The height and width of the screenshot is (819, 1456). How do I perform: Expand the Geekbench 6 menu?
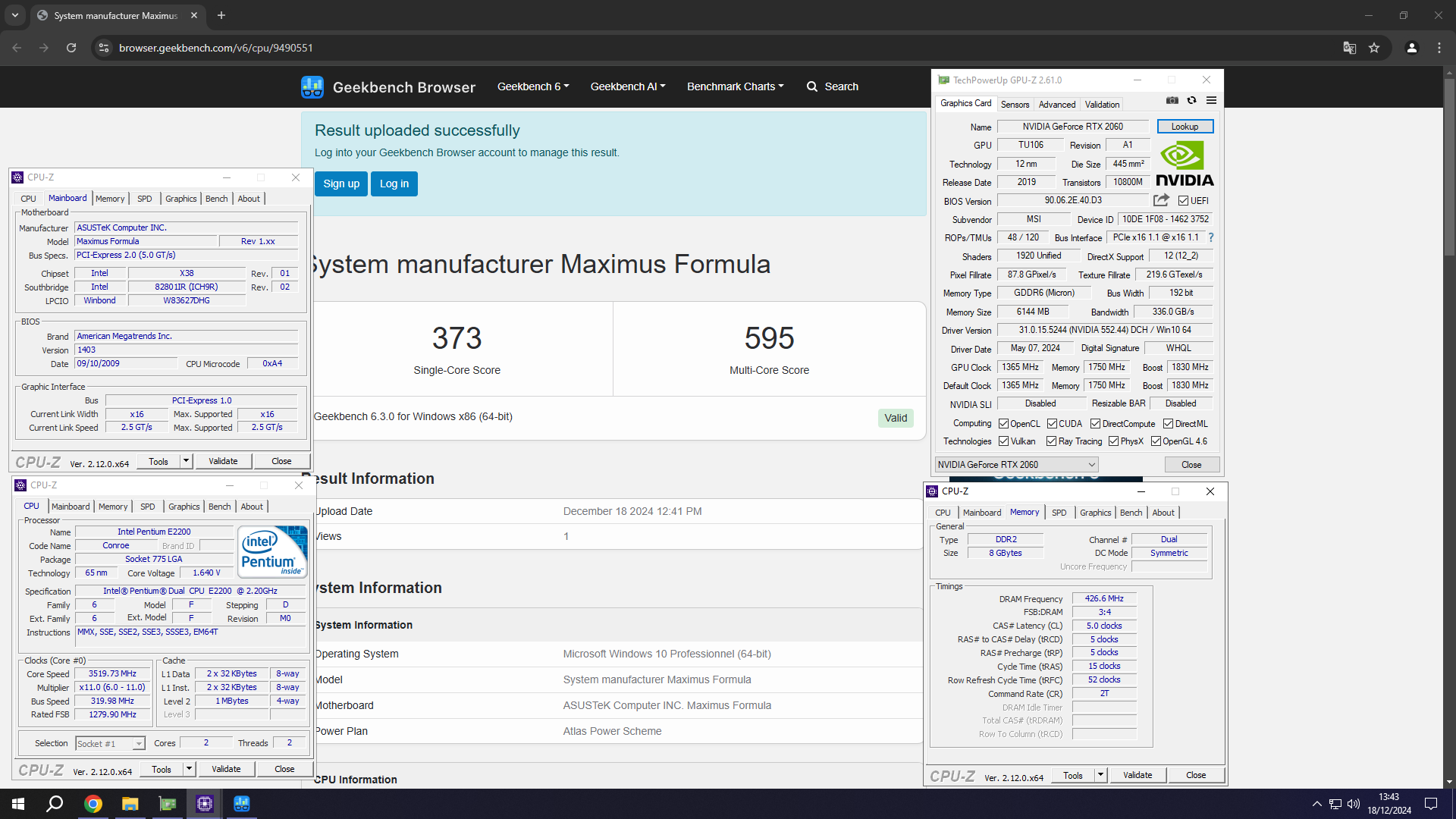[x=533, y=86]
